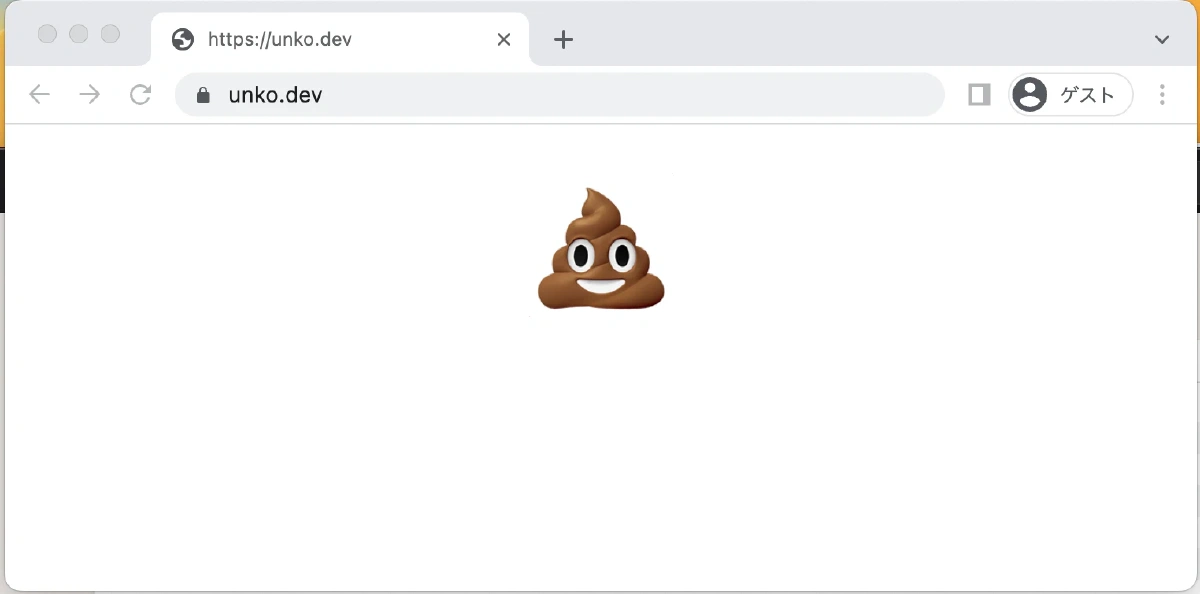Click the back navigation arrow
The height and width of the screenshot is (594, 1200).
click(x=39, y=94)
